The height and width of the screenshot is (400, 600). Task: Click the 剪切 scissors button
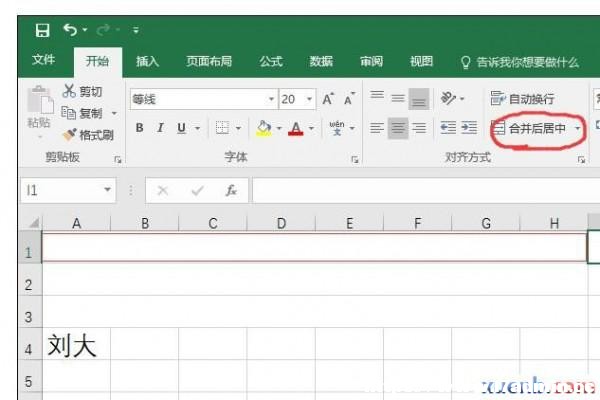82,91
